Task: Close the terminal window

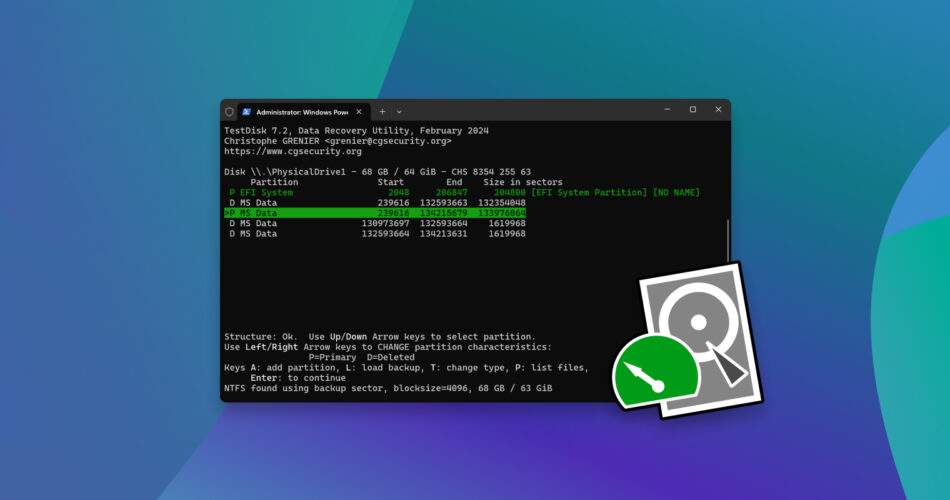Action: tap(719, 110)
